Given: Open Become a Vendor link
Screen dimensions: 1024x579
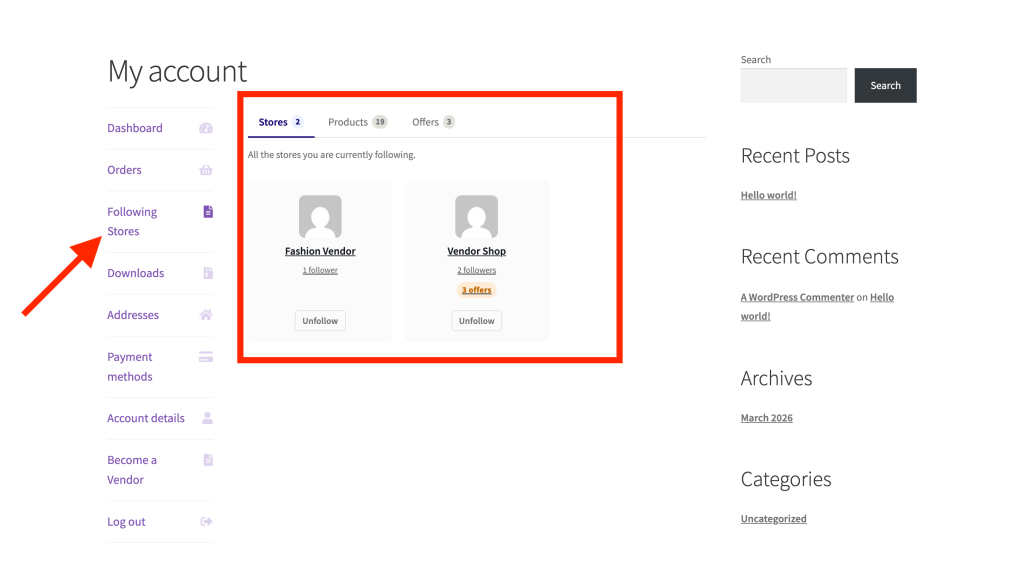Looking at the screenshot, I should pos(132,470).
